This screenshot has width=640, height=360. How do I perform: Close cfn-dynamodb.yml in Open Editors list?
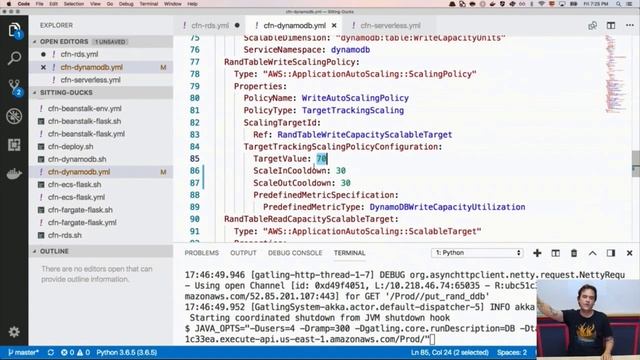(x=43, y=67)
